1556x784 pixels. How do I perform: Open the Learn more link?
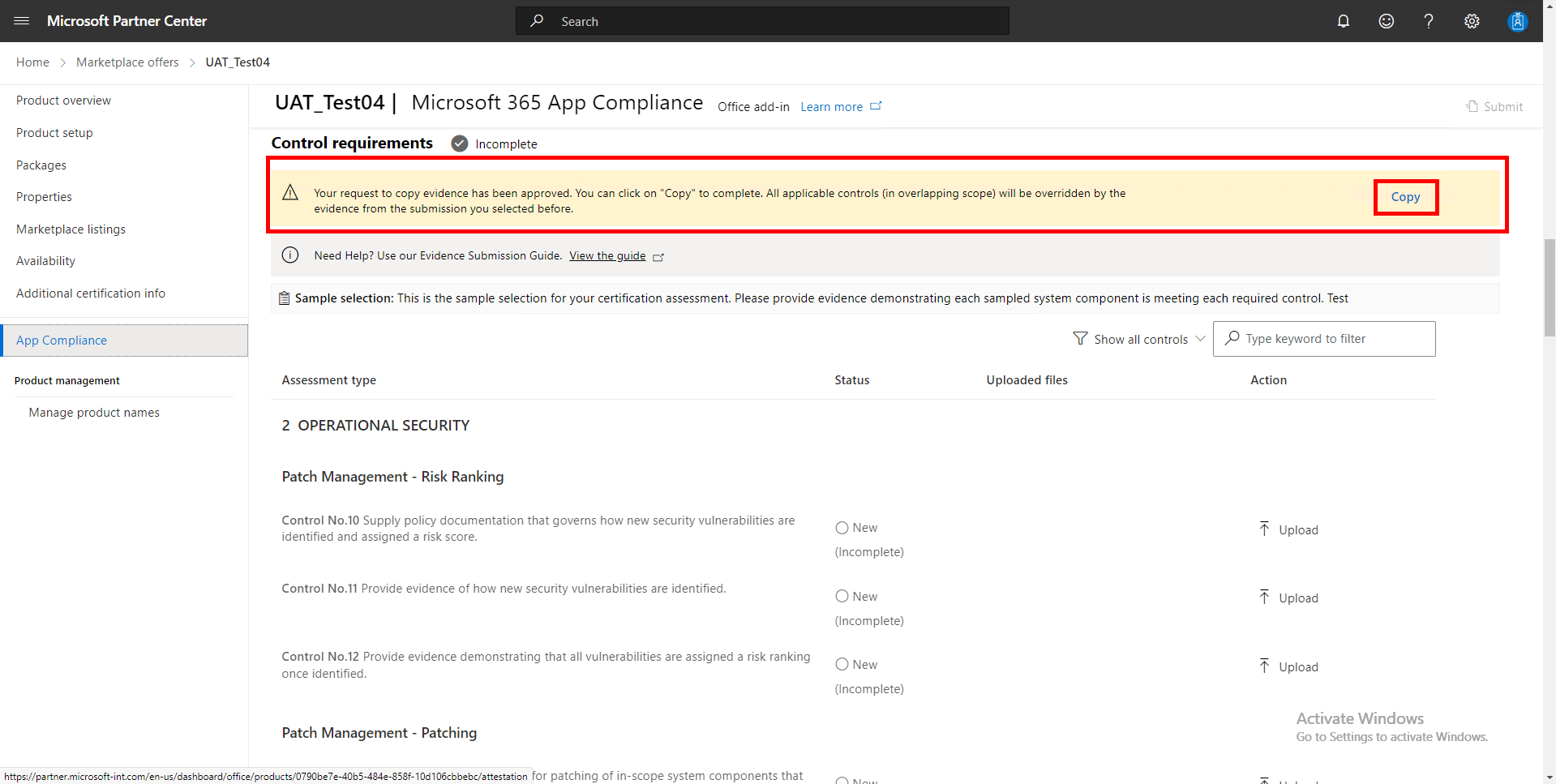click(831, 107)
